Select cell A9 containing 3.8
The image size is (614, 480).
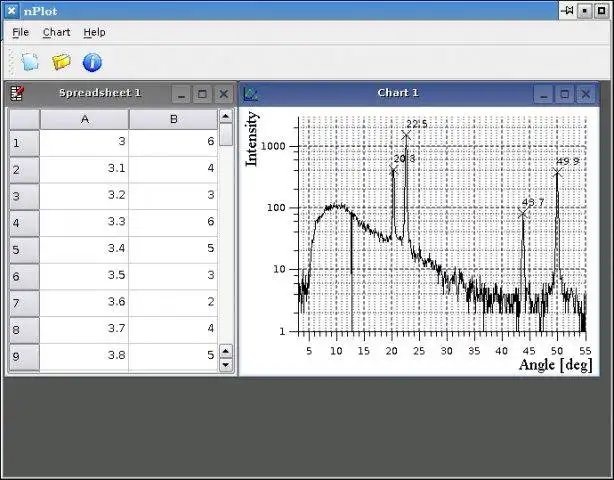coord(84,357)
